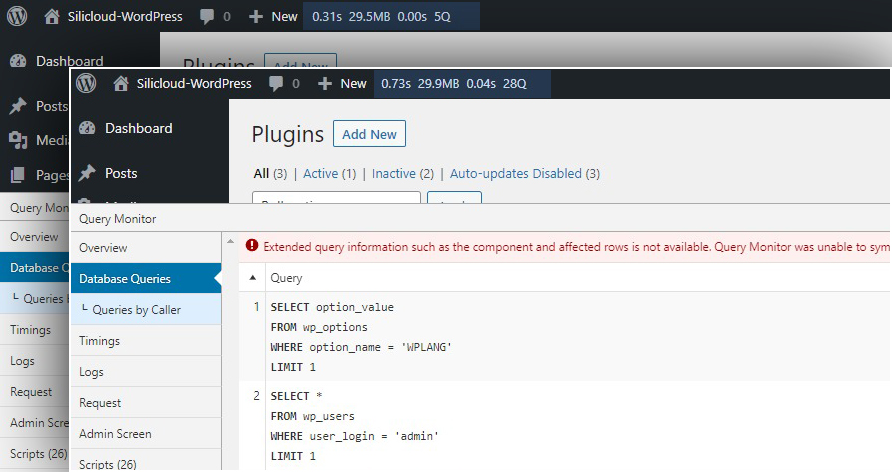This screenshot has height=472, width=892.
Task: Open Posts menu in front window sidebar
Action: coord(121,173)
